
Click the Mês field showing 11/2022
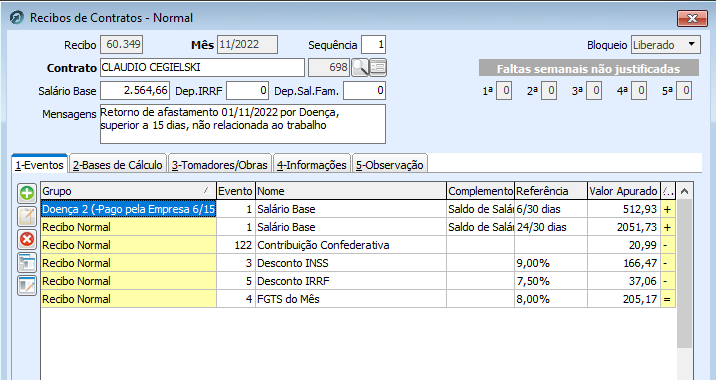click(247, 44)
